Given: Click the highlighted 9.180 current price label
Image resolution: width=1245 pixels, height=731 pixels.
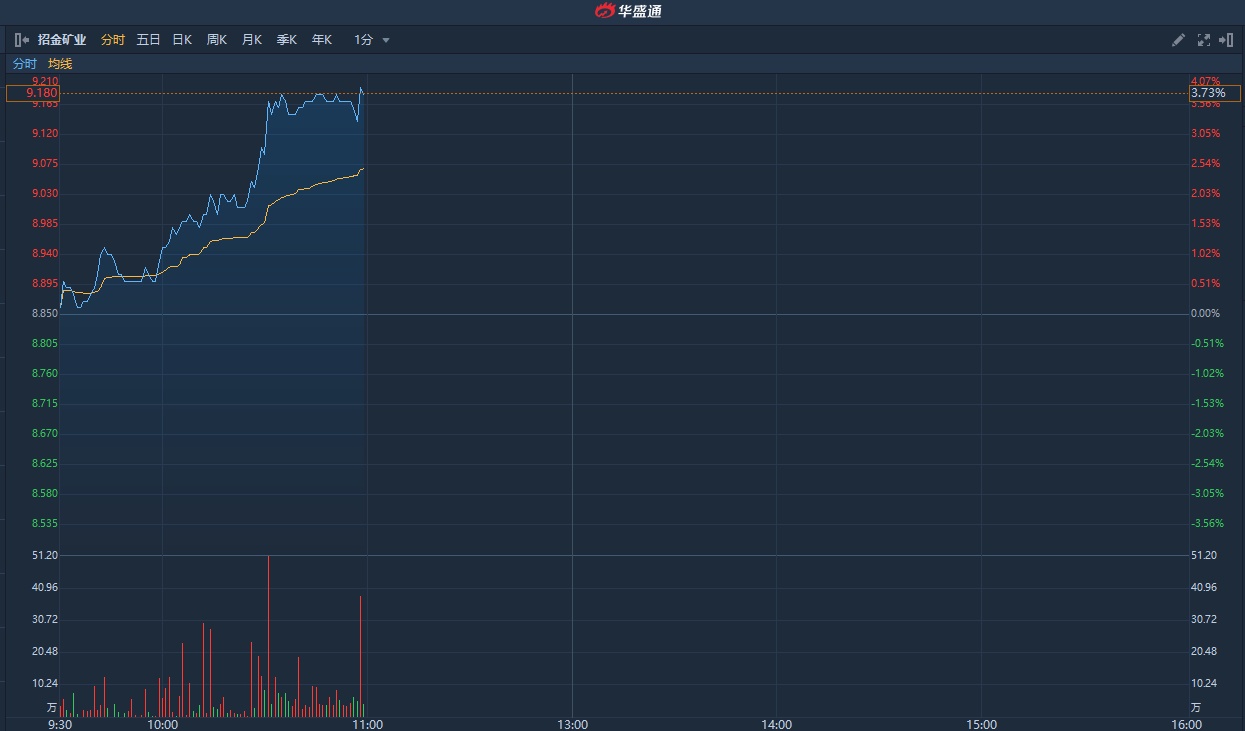Looking at the screenshot, I should (33, 93).
